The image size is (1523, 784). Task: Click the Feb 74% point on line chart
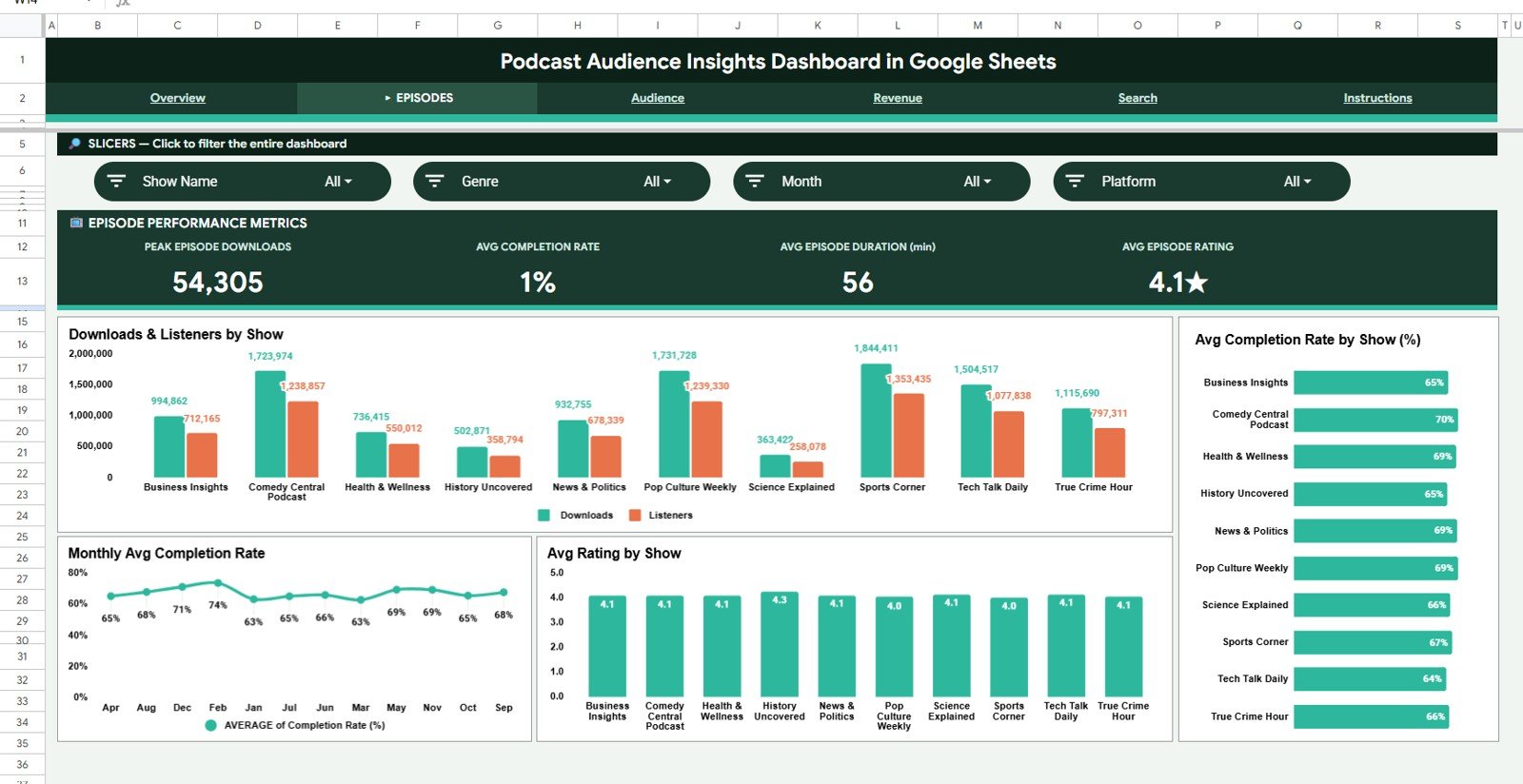218,582
